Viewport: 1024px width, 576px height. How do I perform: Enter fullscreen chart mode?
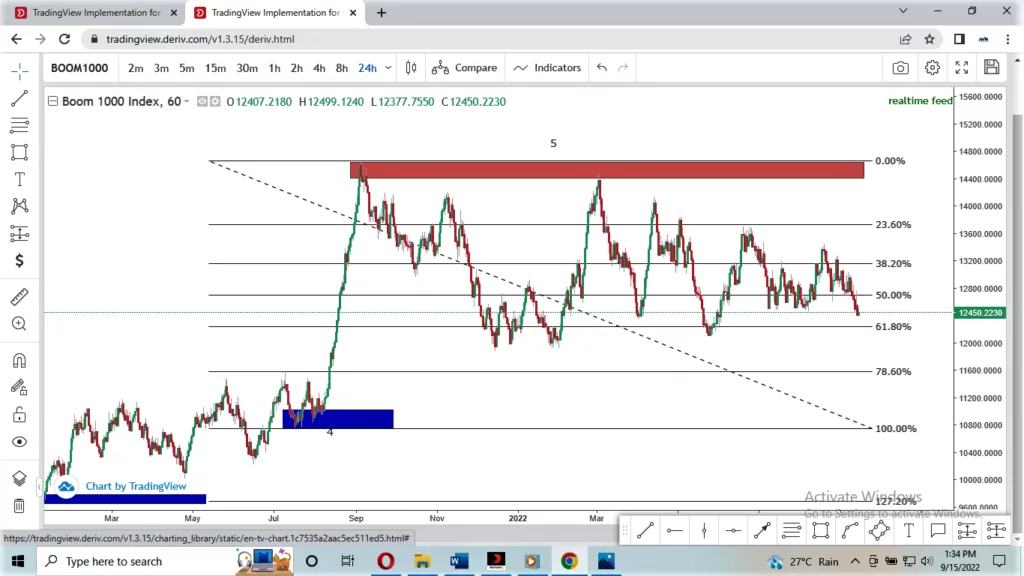(x=962, y=67)
